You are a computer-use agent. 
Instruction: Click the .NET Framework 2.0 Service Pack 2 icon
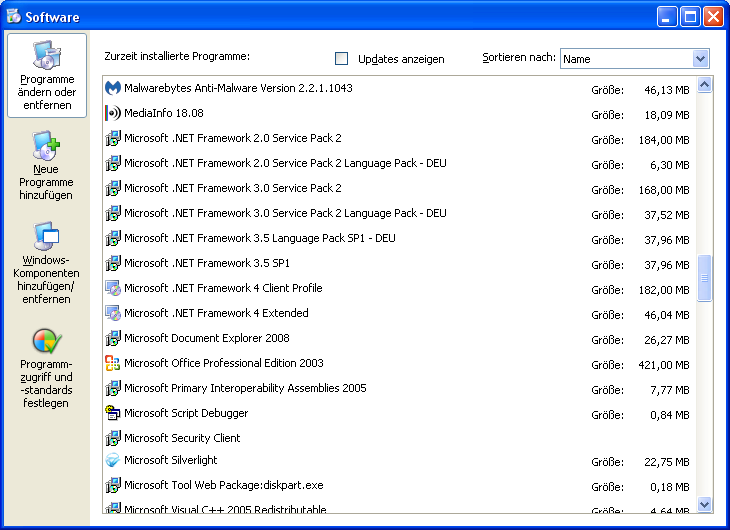click(113, 138)
